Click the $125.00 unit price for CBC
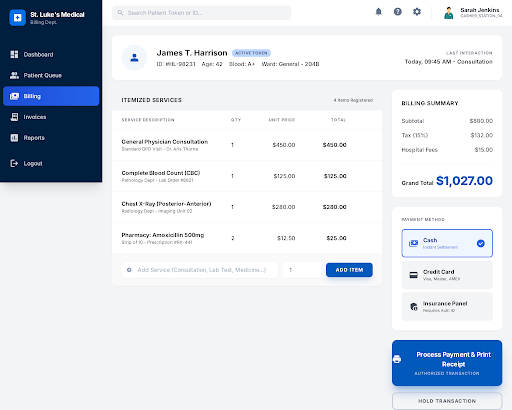 coord(284,176)
